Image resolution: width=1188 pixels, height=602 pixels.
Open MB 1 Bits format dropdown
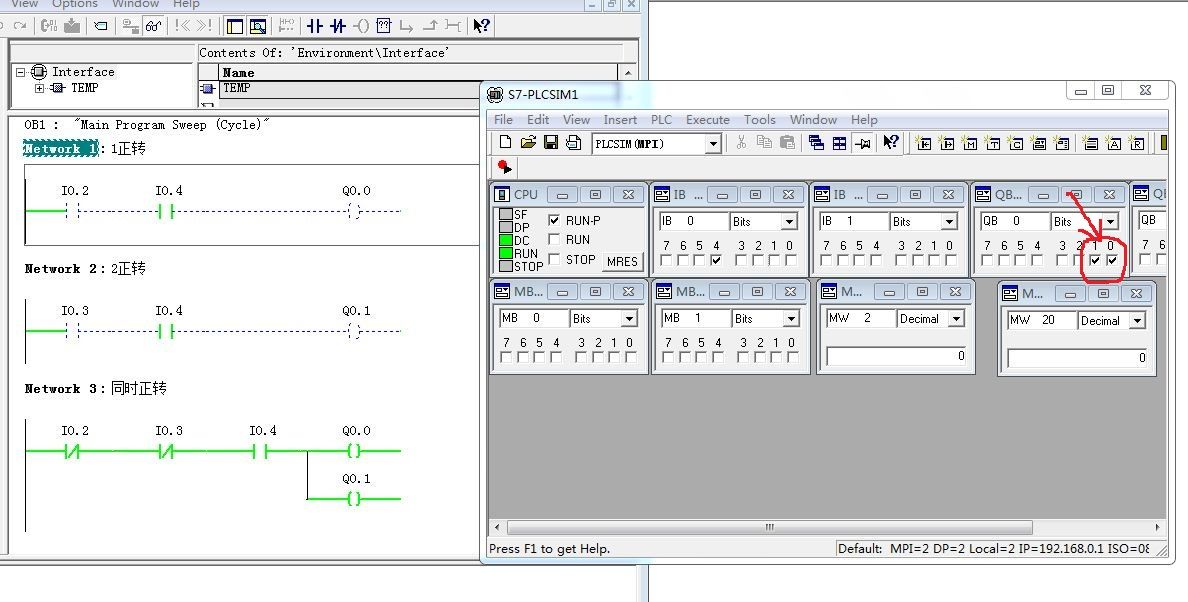(790, 318)
